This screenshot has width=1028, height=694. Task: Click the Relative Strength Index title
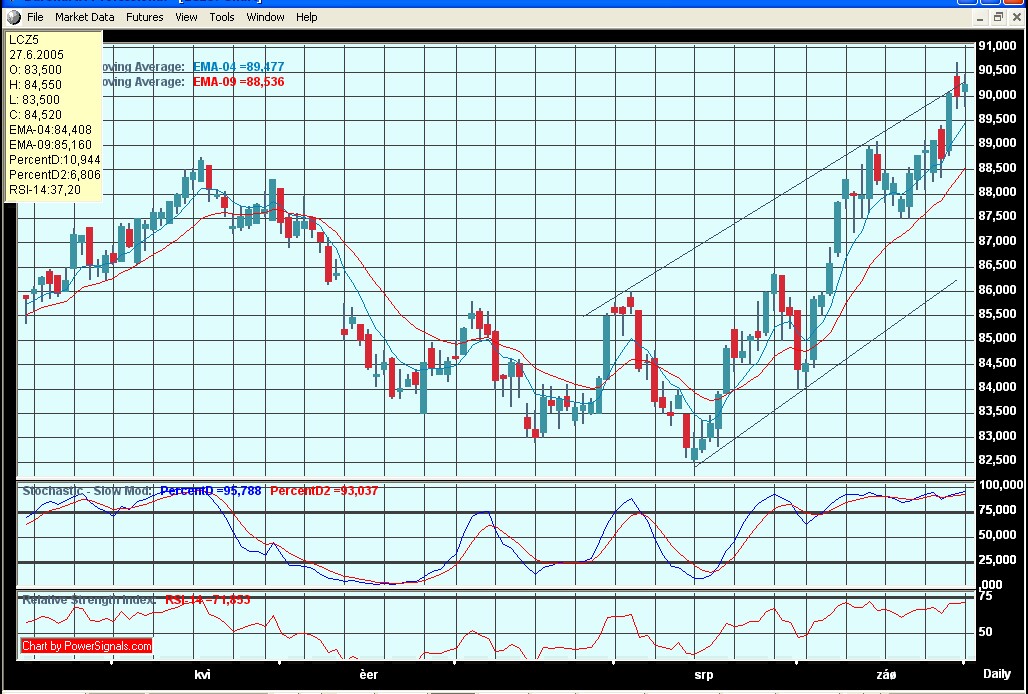point(89,600)
